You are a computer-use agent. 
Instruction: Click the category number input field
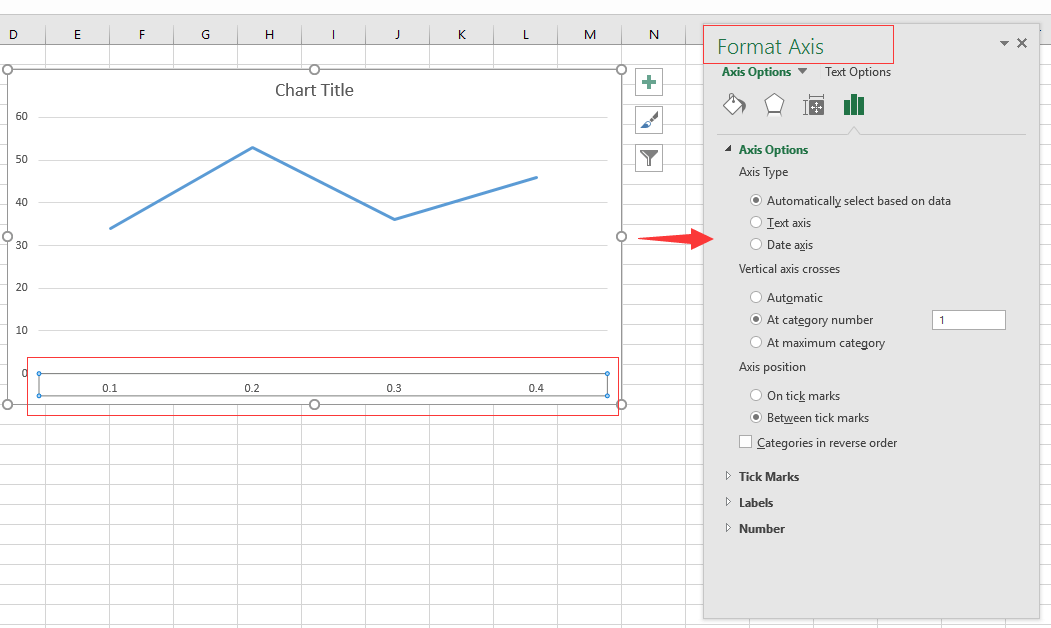pos(968,320)
